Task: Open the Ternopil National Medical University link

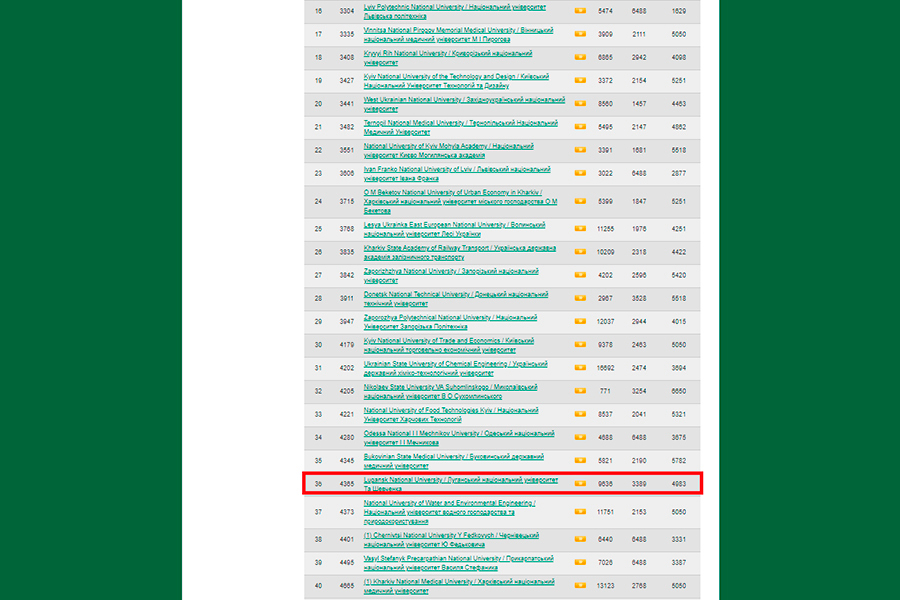Action: 460,127
